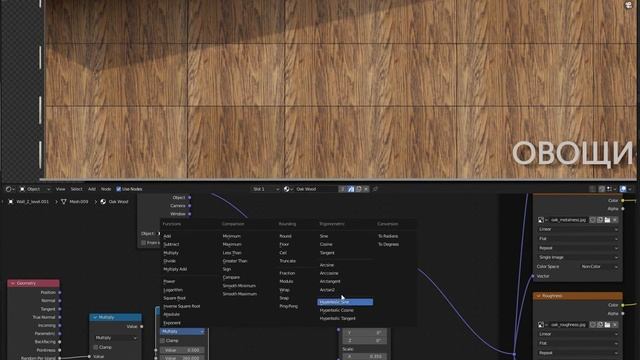Collapse the Roughness image node
The height and width of the screenshot is (360, 640).
(x=538, y=296)
